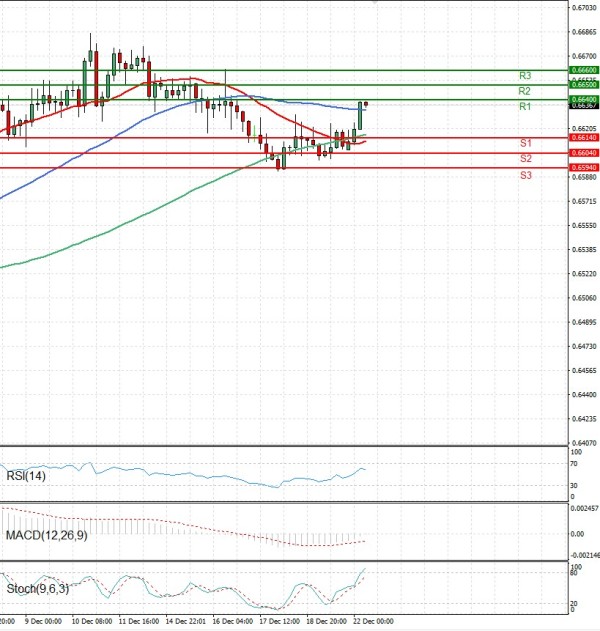Click the R3 resistance label
Viewport: 600px width, 631px height.
tap(524, 76)
